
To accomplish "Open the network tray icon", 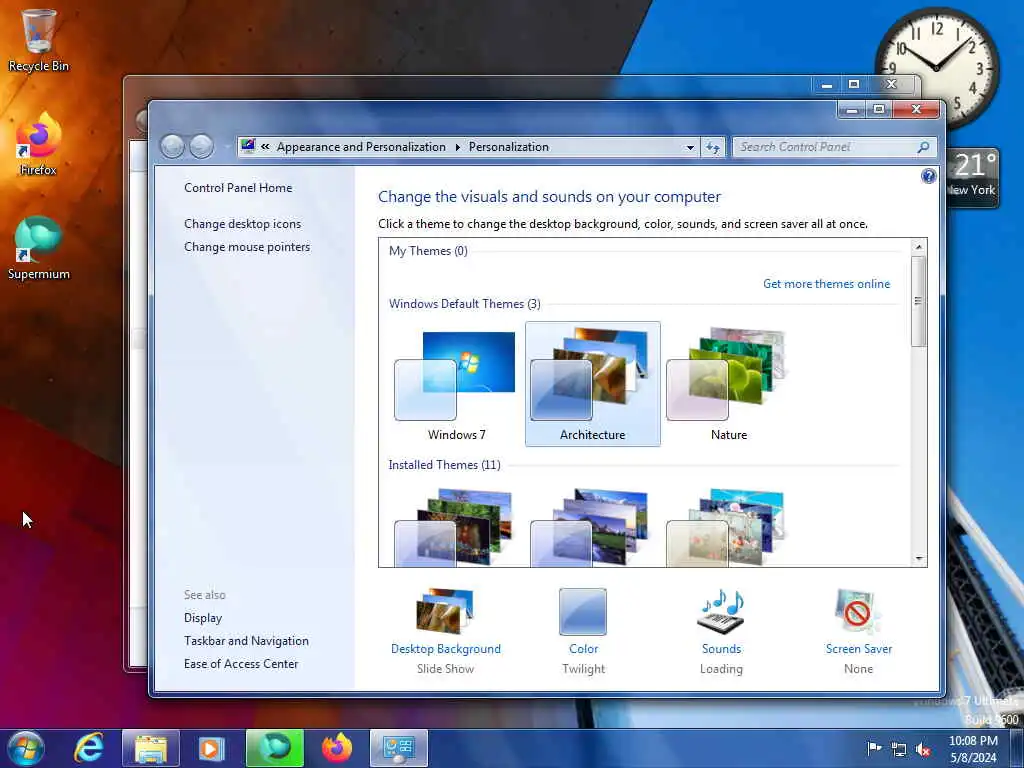I will 899,749.
